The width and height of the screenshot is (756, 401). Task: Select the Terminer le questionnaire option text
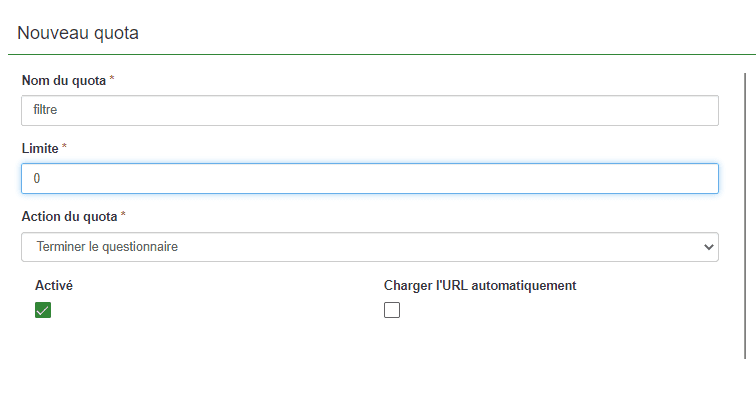tap(107, 247)
